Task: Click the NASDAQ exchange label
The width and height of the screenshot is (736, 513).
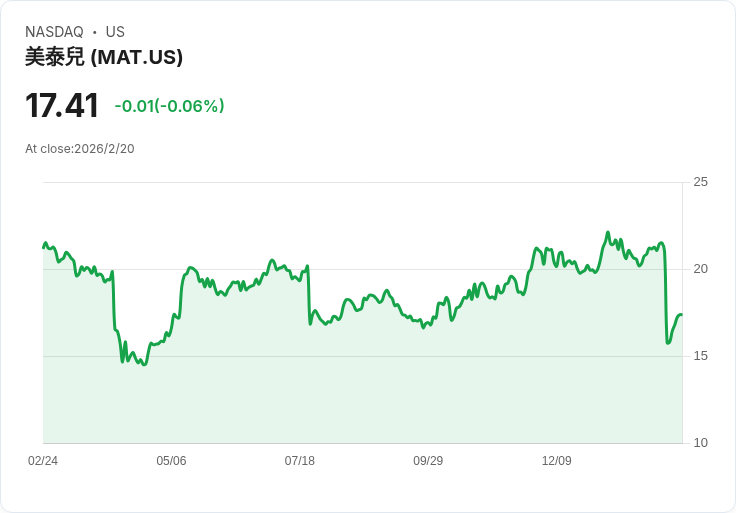Action: pyautogui.click(x=54, y=32)
